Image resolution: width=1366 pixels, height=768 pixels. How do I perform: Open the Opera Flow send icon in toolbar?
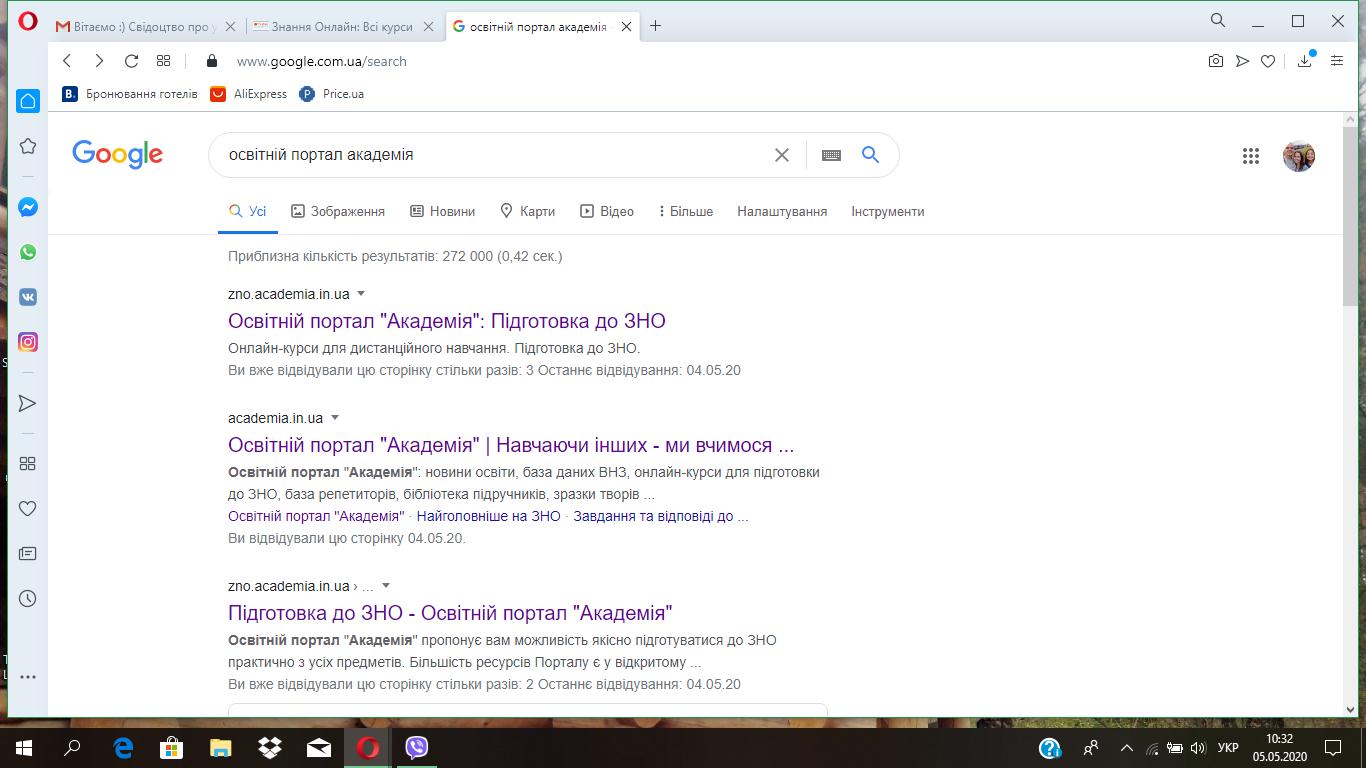[1242, 61]
